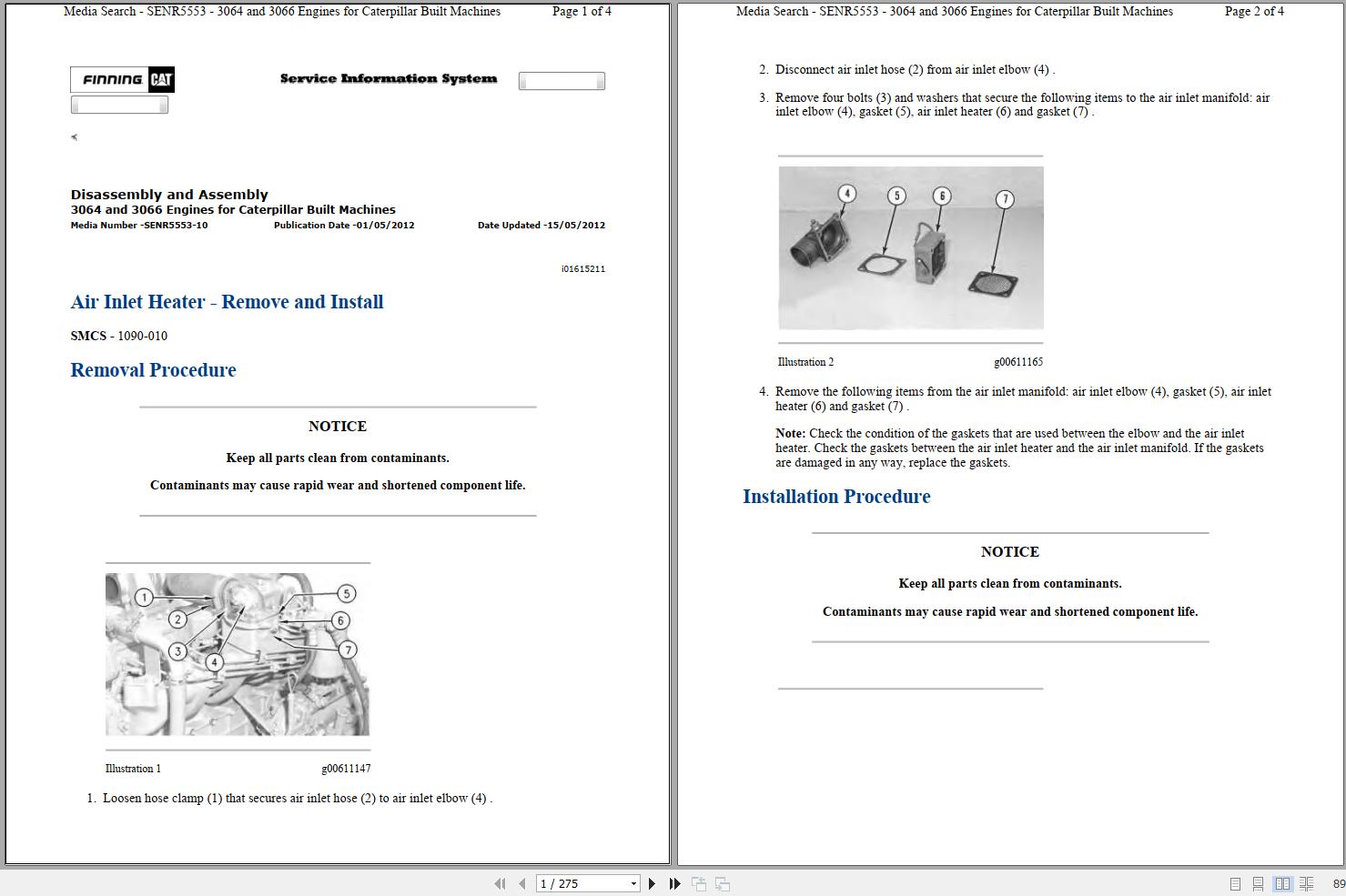This screenshot has width=1346, height=896.
Task: Go back one page with the previous-page icon
Action: coord(521,883)
